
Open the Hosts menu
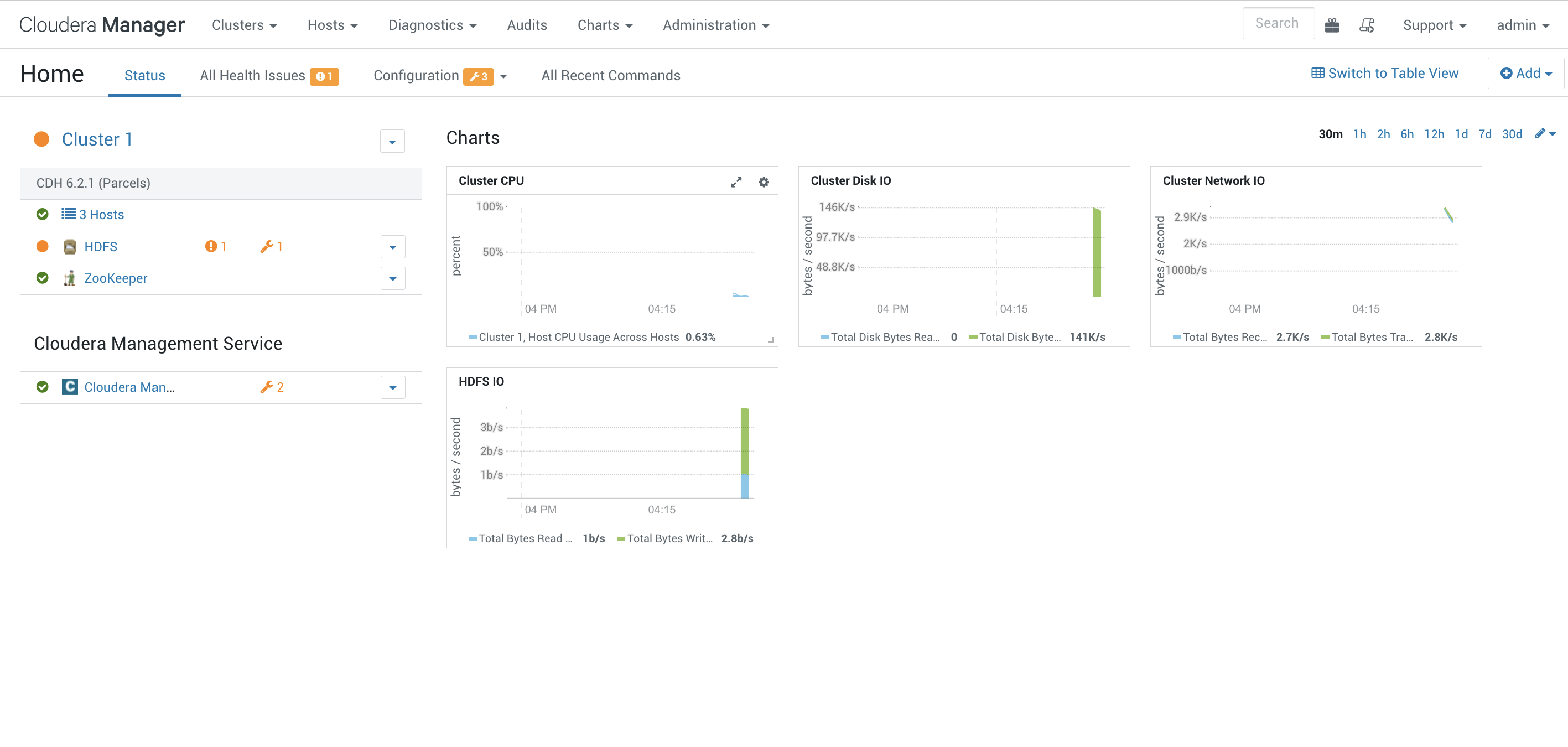coord(332,25)
